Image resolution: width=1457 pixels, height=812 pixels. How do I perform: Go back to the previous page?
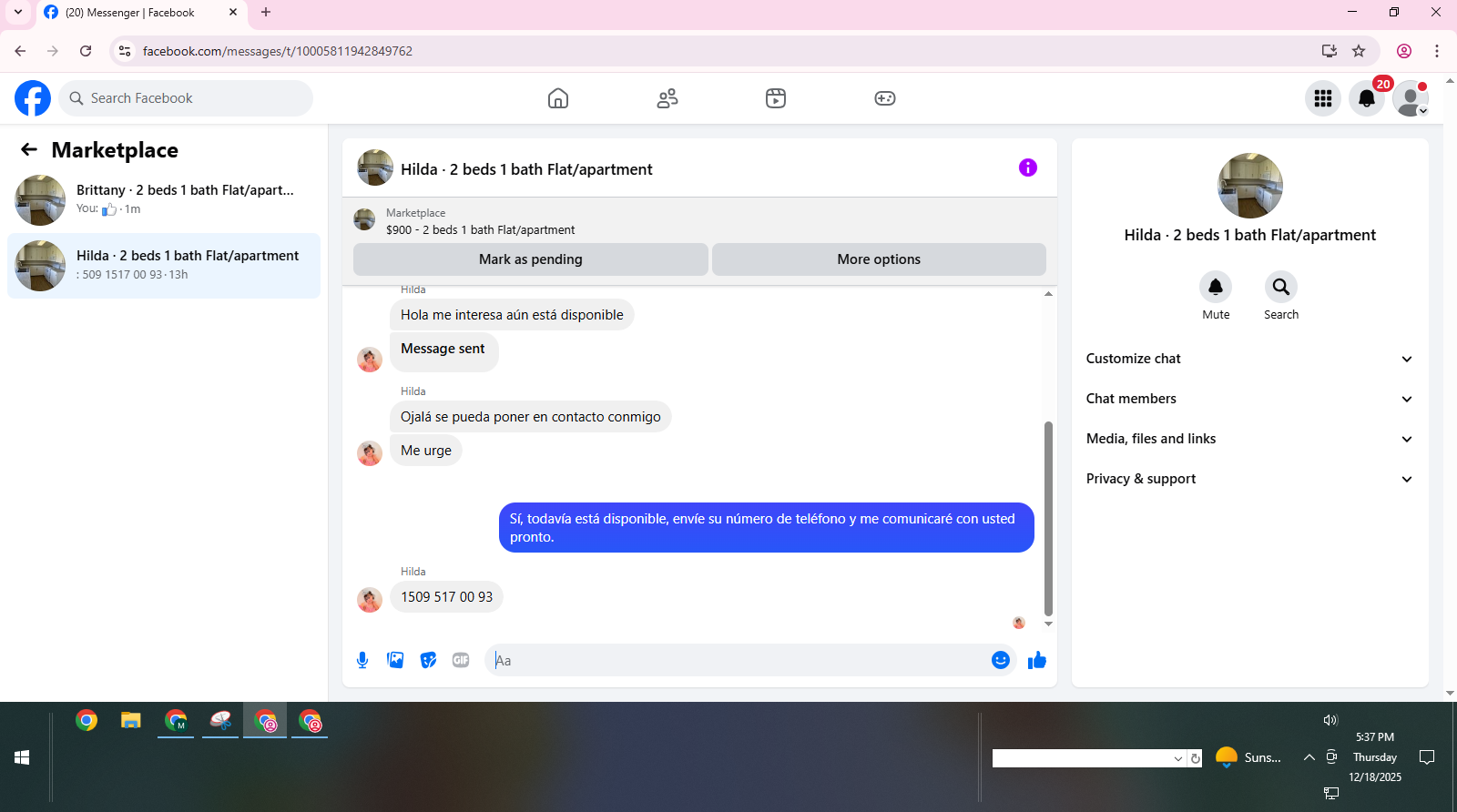tap(20, 51)
